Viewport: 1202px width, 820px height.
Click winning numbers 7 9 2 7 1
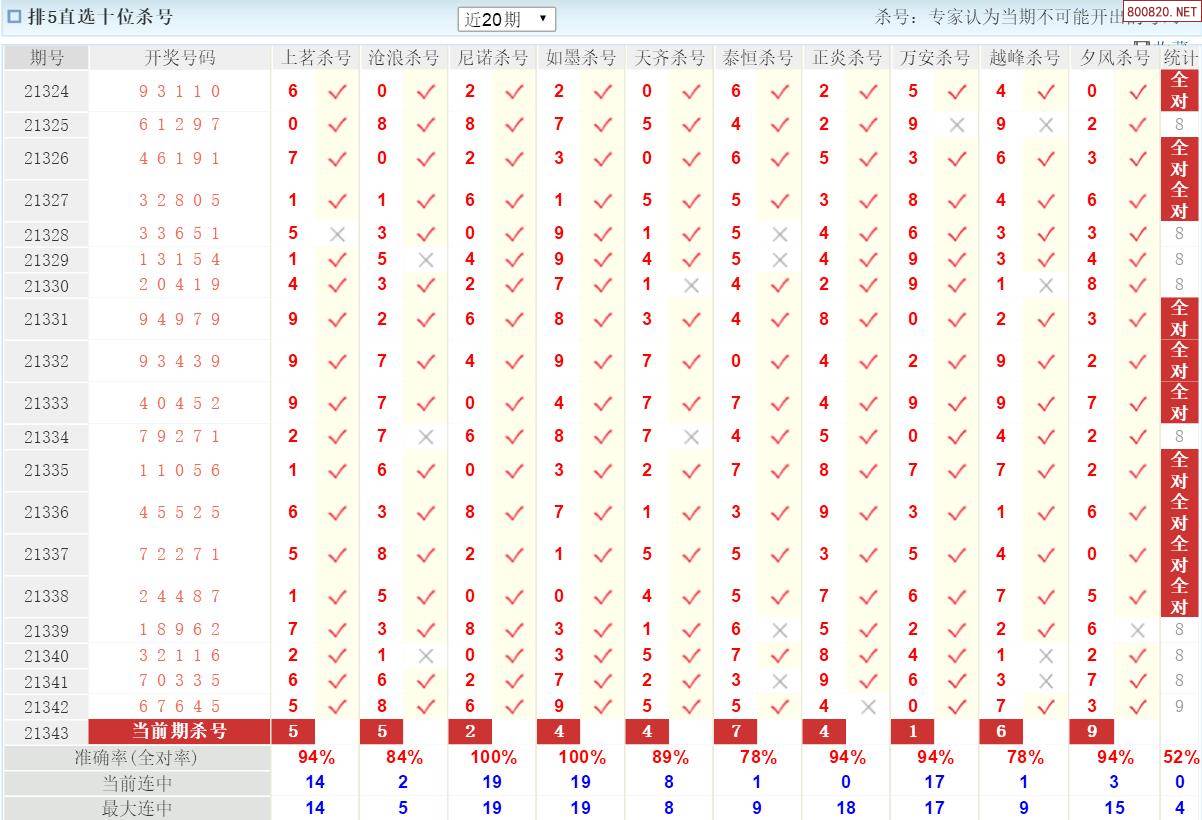point(180,437)
